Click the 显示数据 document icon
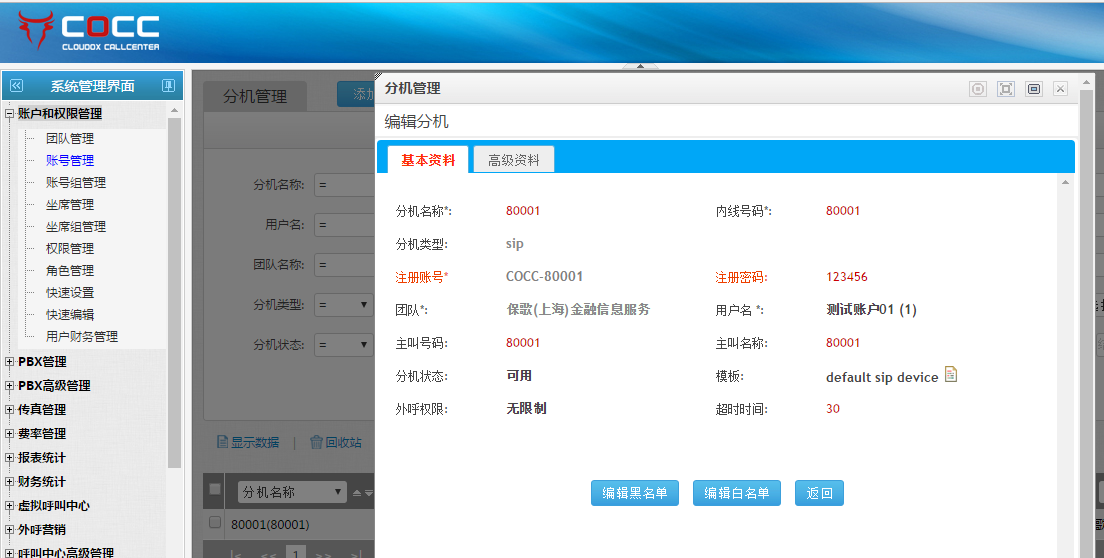This screenshot has height=558, width=1104. pos(222,442)
